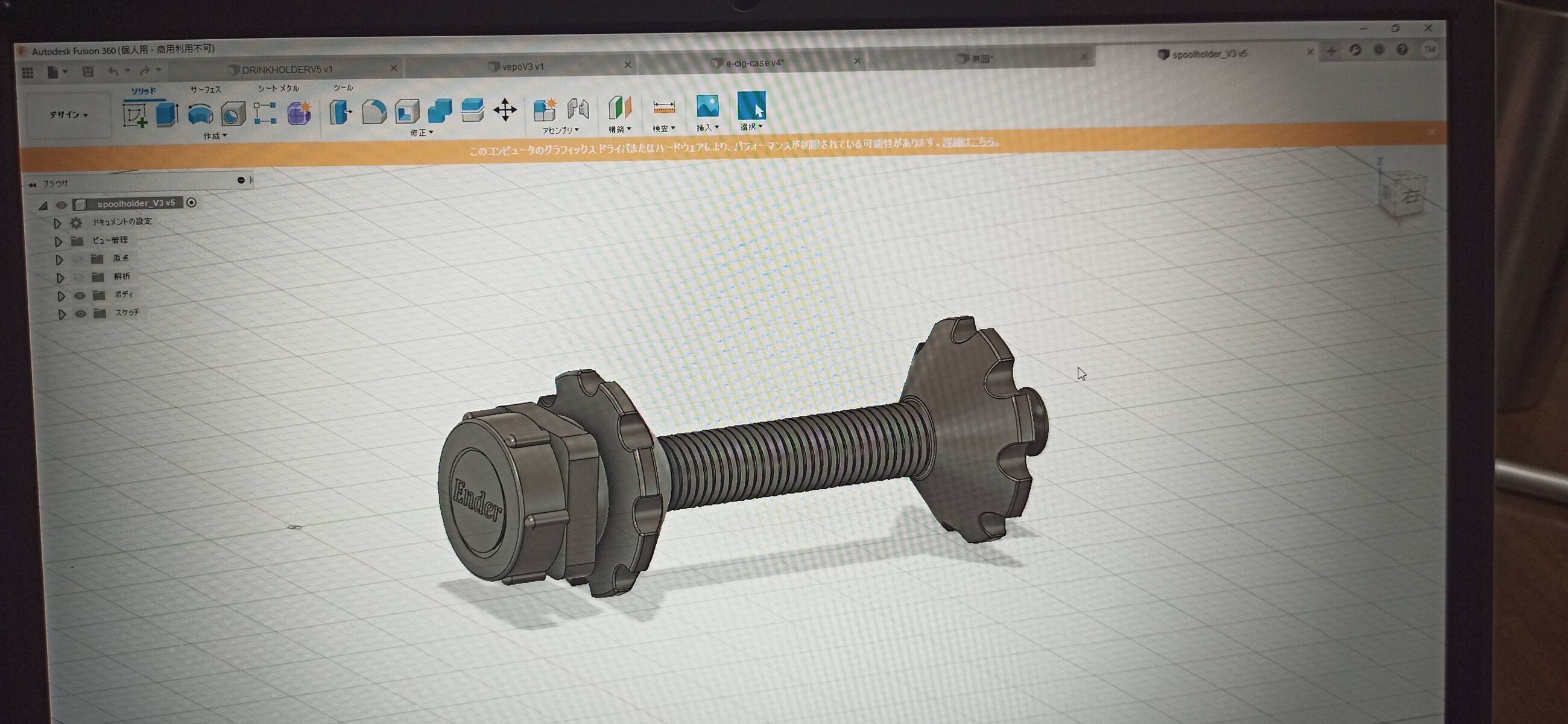Click the Extrude tool icon
This screenshot has width=1568, height=724.
(167, 114)
